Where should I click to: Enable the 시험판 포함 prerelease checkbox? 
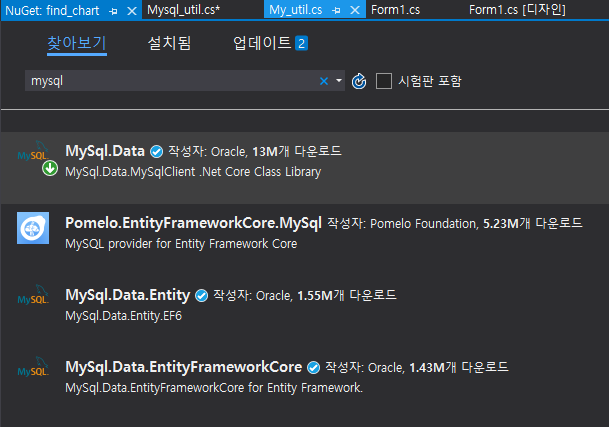[x=384, y=81]
